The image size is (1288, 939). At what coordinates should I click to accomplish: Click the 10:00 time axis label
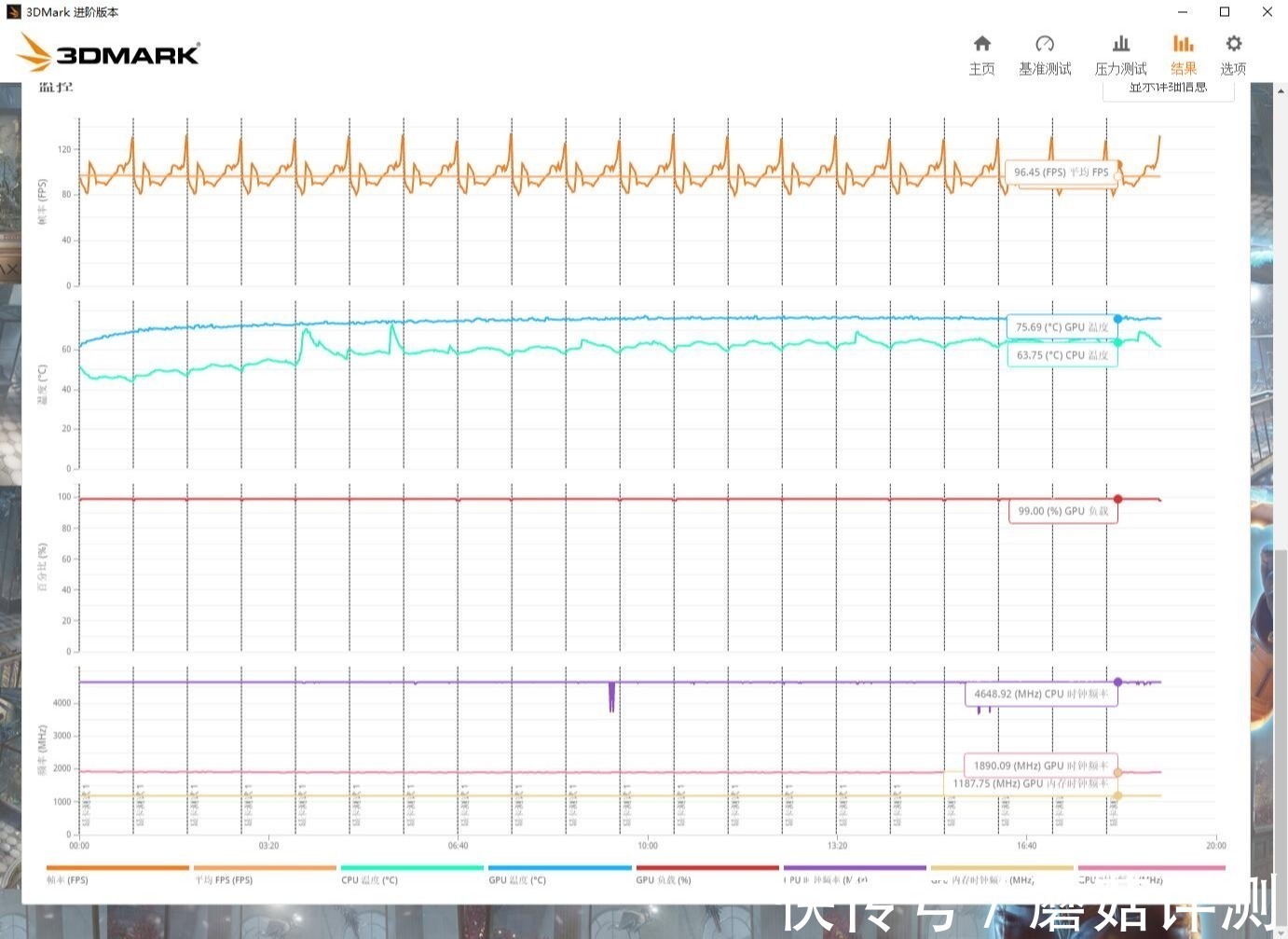(648, 846)
